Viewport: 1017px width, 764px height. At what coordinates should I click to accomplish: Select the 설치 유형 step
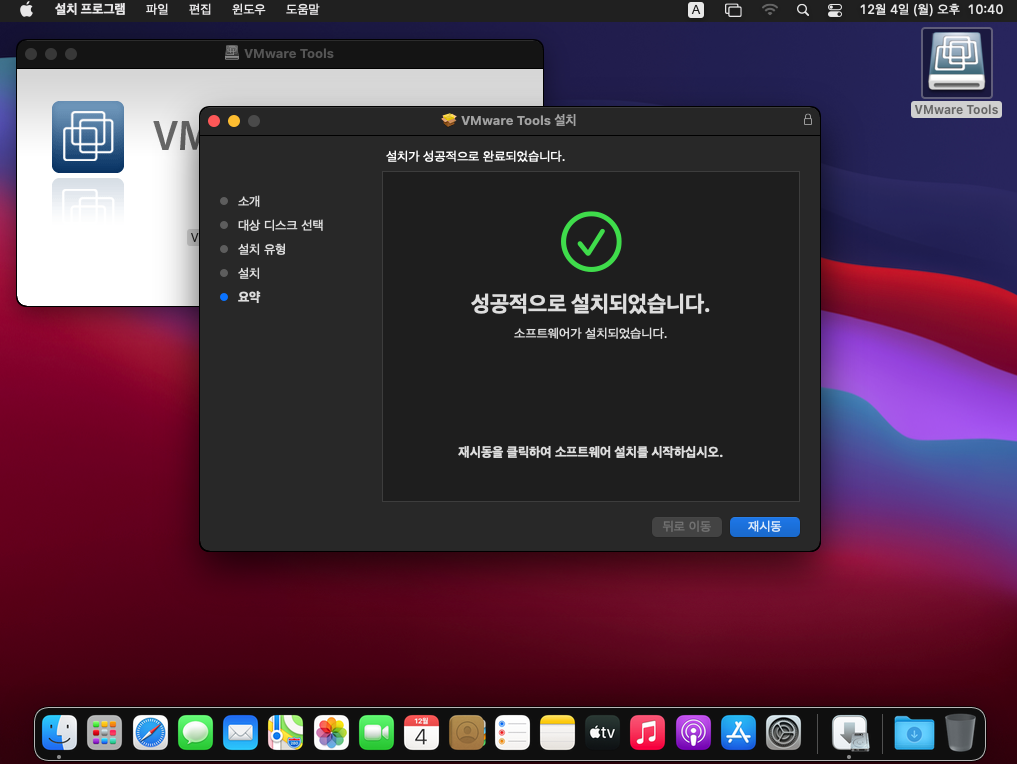261,249
